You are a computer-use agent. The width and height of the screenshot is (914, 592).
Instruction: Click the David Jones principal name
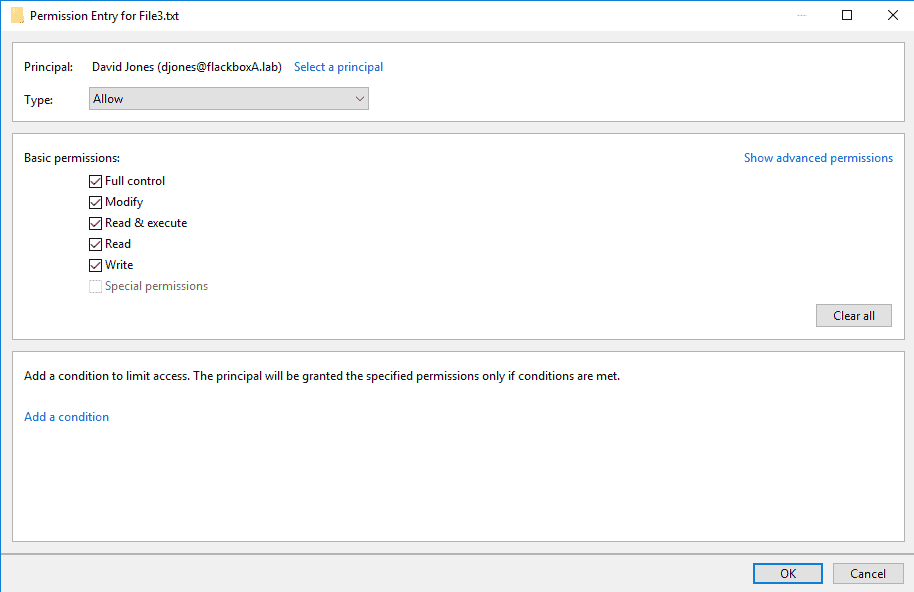click(x=186, y=67)
